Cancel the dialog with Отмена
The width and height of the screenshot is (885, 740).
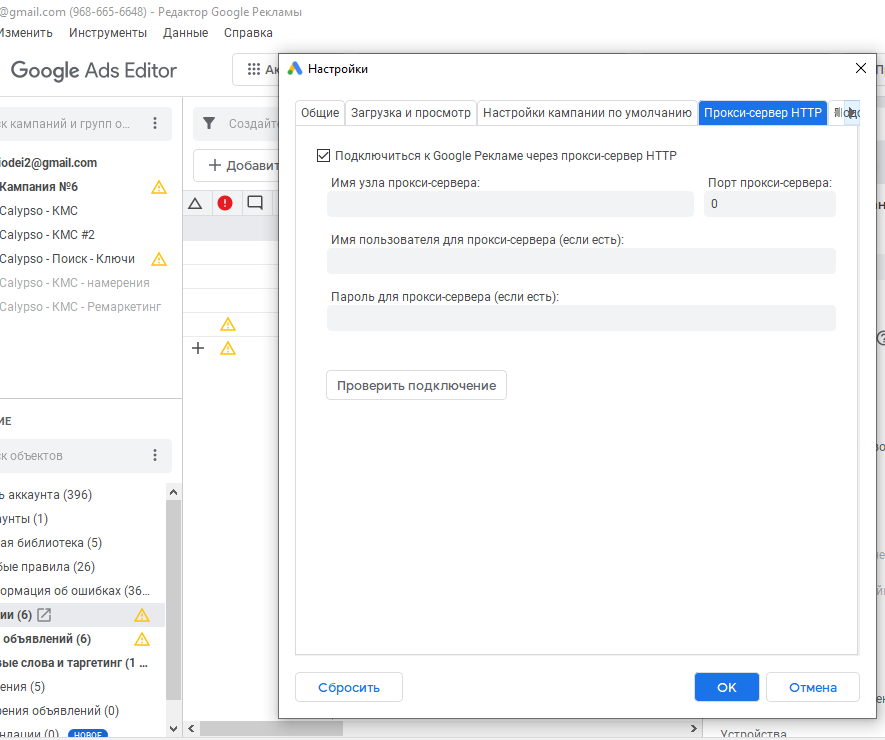coord(813,687)
